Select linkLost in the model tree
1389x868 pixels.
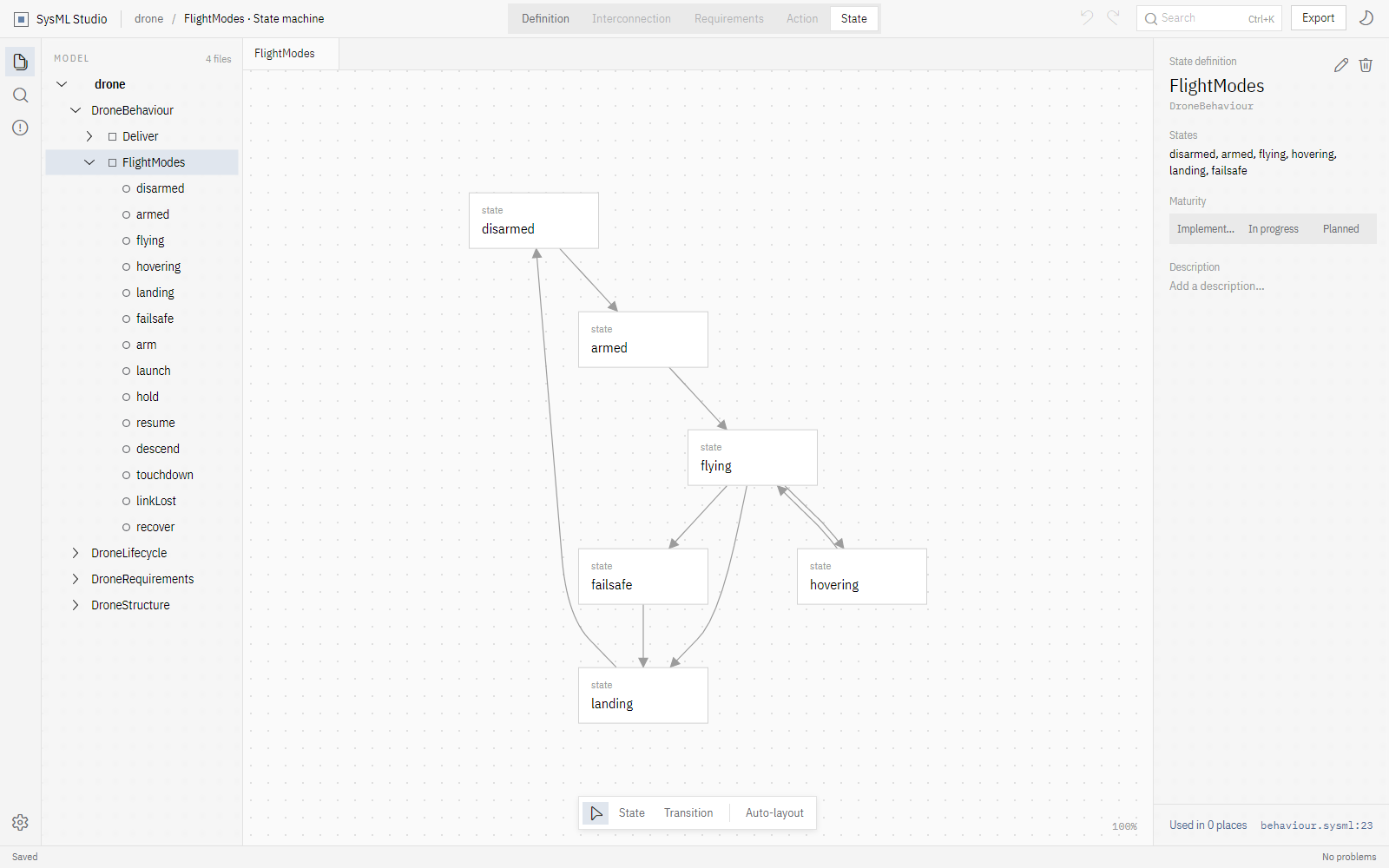coord(142,501)
